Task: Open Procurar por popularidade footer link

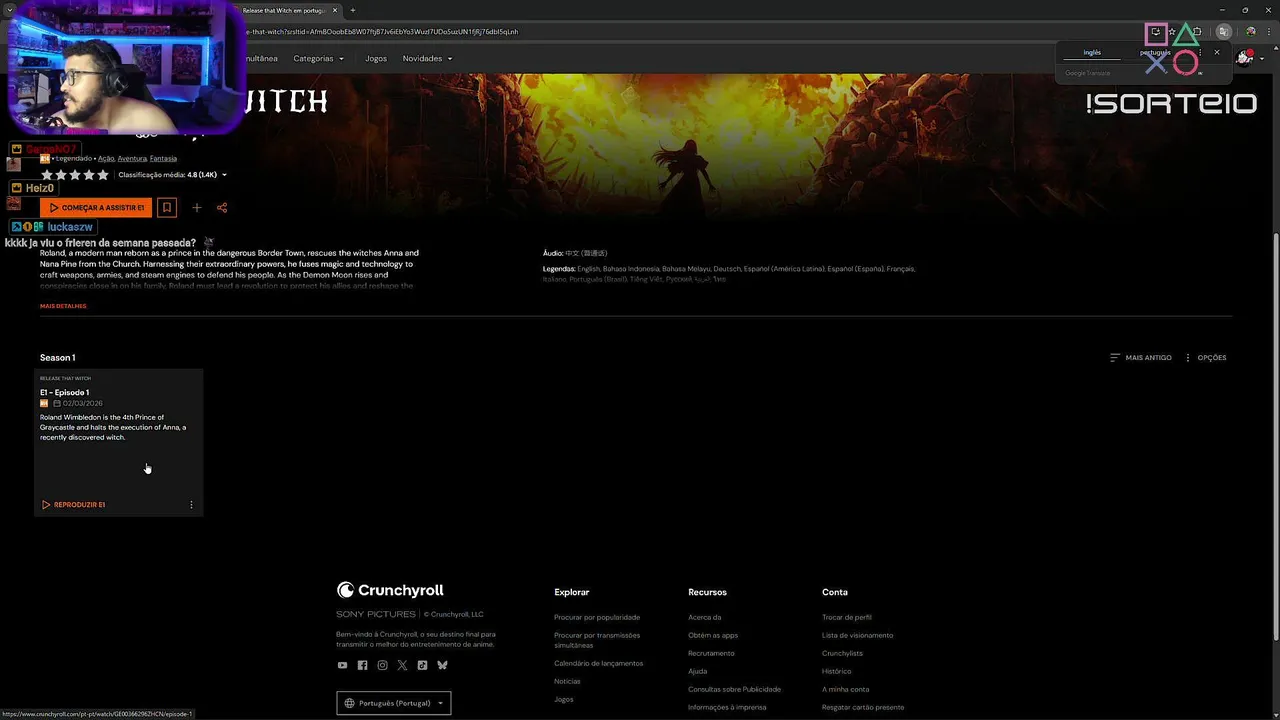Action: point(597,617)
